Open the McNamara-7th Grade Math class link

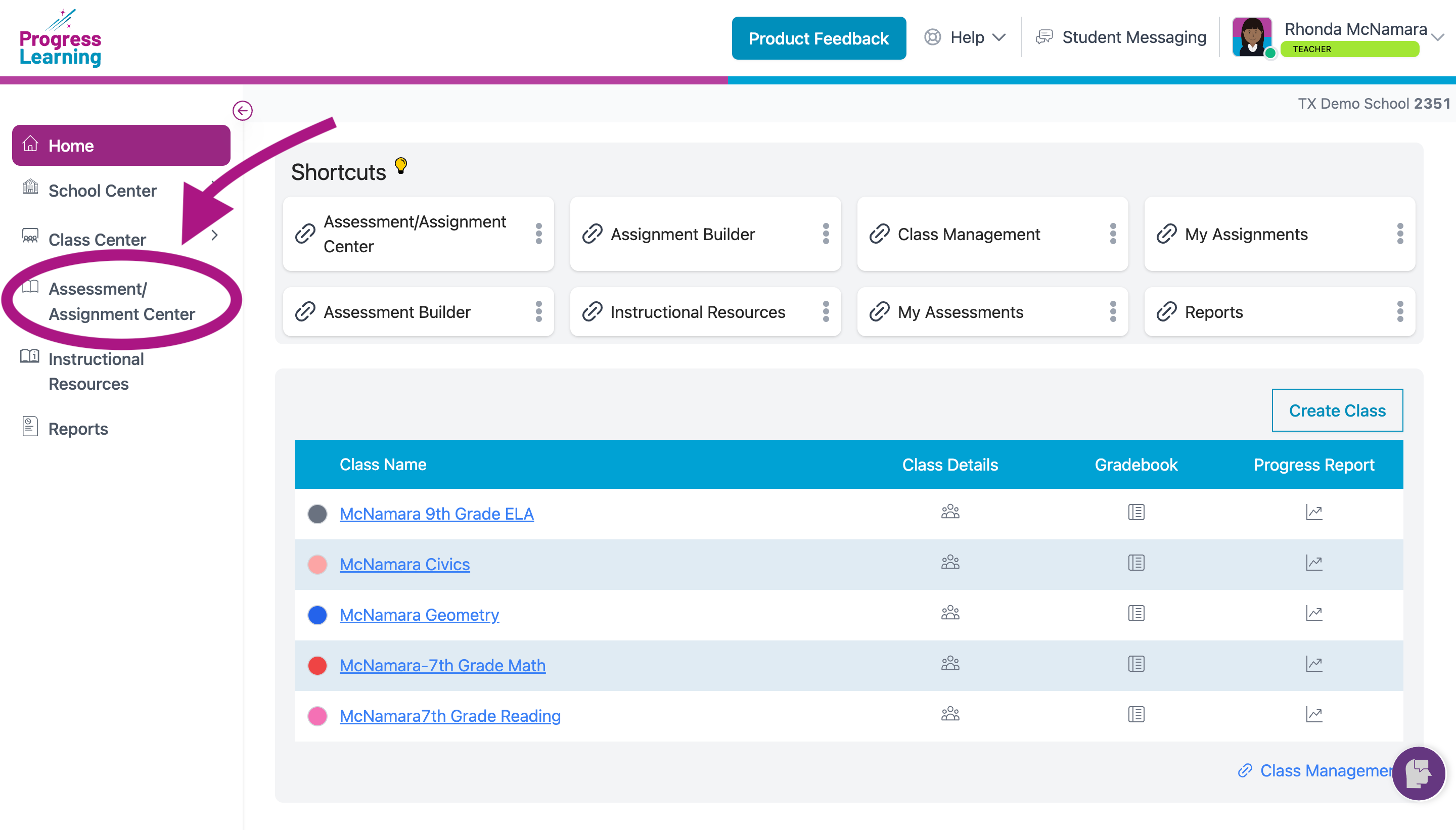(442, 665)
